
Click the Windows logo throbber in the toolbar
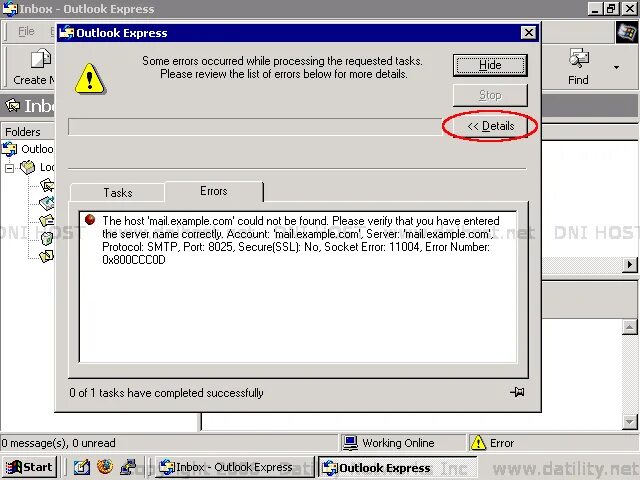[x=627, y=32]
